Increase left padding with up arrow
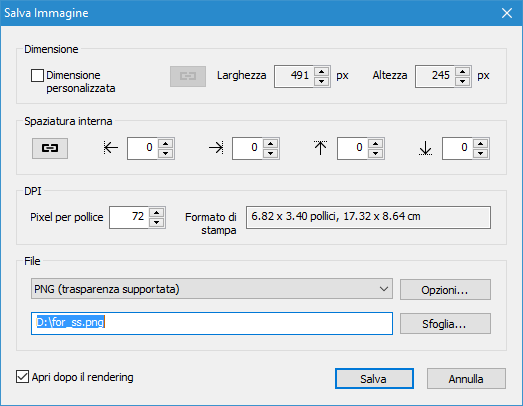 click(166, 143)
